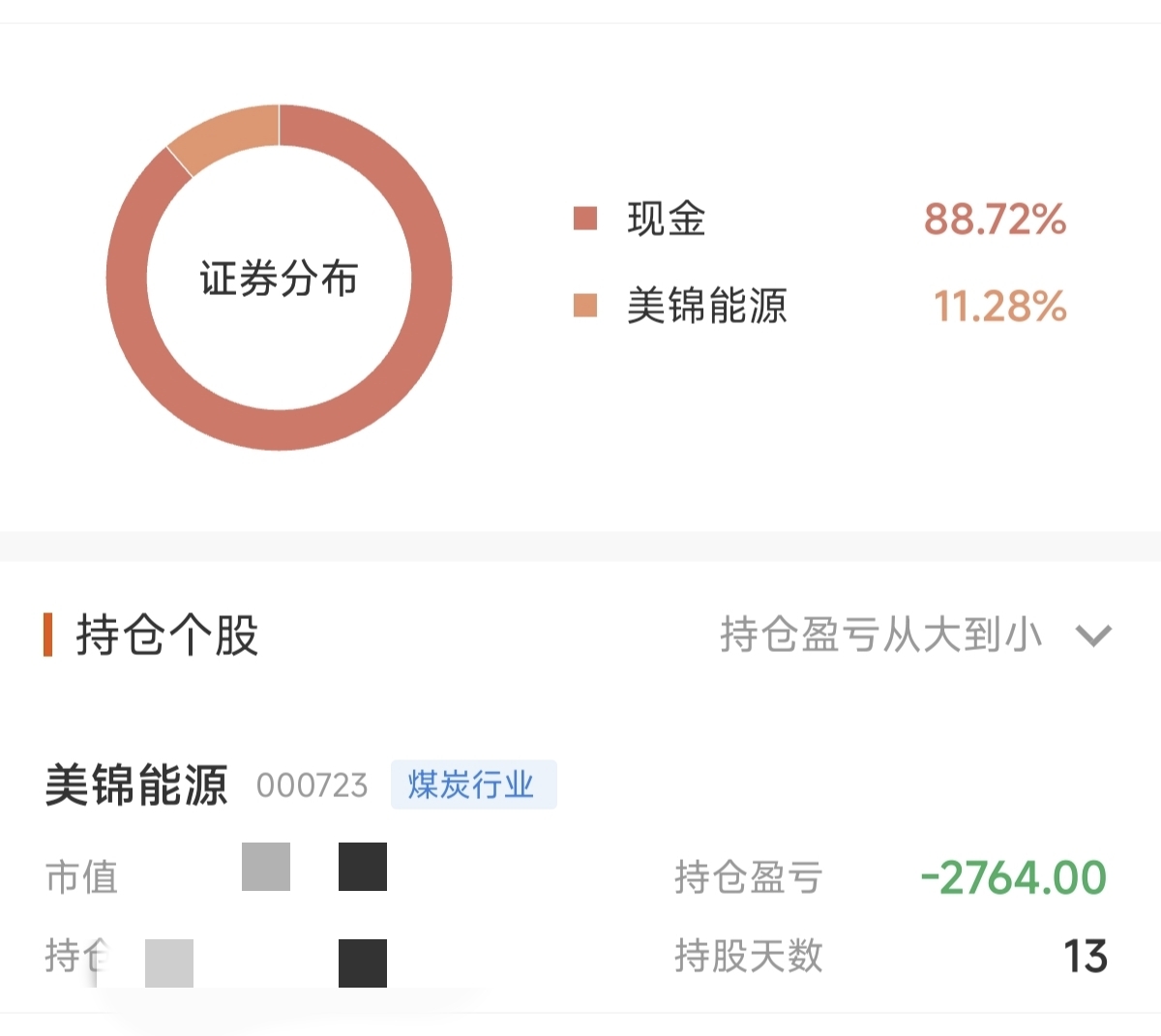Click the -2764.00 profit loss value
1161x1036 pixels.
(x=1013, y=877)
